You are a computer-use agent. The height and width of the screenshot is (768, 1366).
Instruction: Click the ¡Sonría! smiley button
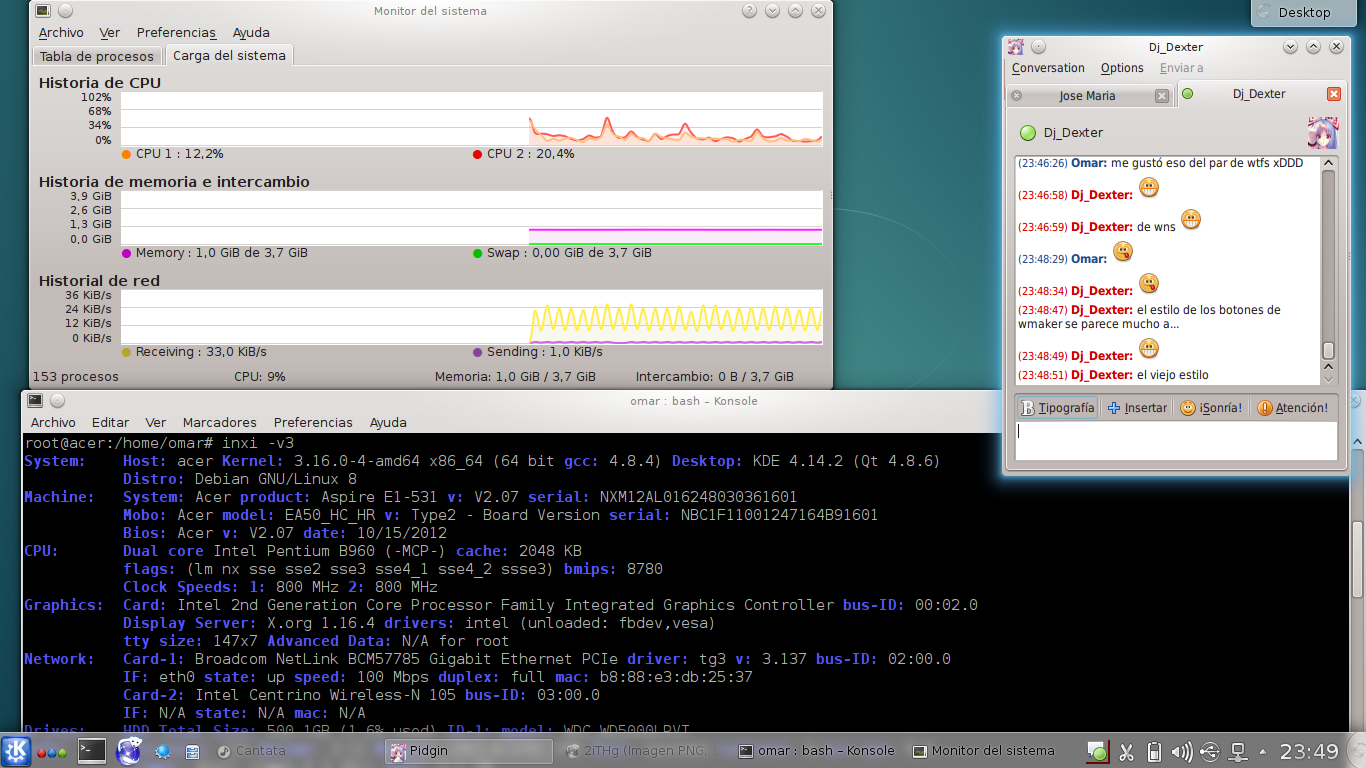click(x=1211, y=408)
